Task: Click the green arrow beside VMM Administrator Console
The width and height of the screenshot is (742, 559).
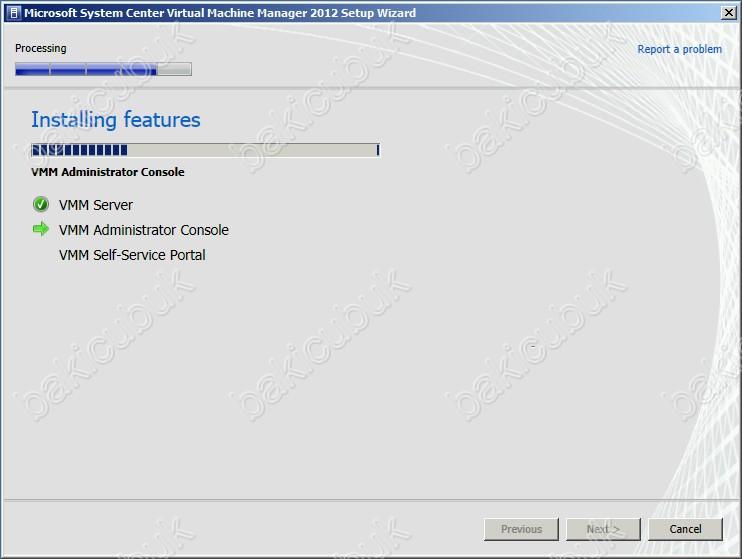Action: point(41,229)
